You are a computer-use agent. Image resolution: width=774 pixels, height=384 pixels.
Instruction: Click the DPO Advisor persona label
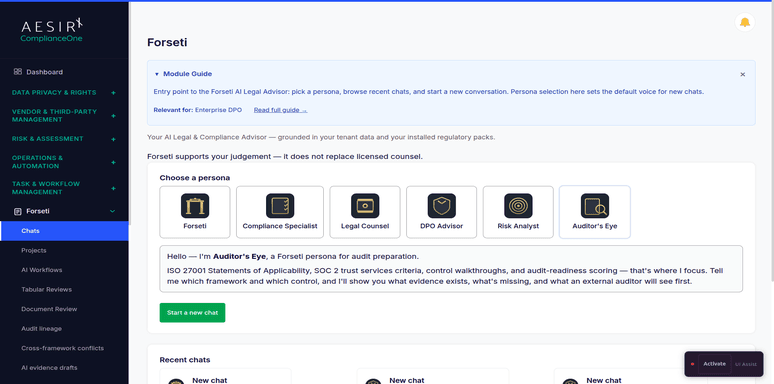point(442,226)
